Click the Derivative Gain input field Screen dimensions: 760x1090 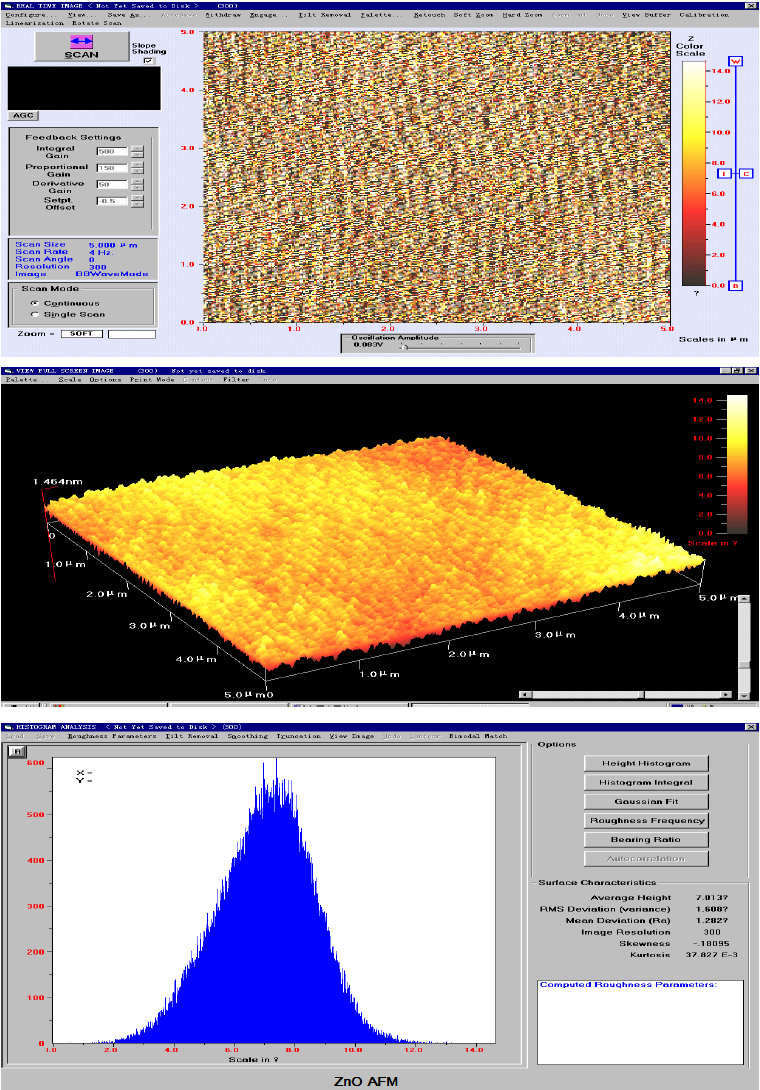[x=110, y=185]
